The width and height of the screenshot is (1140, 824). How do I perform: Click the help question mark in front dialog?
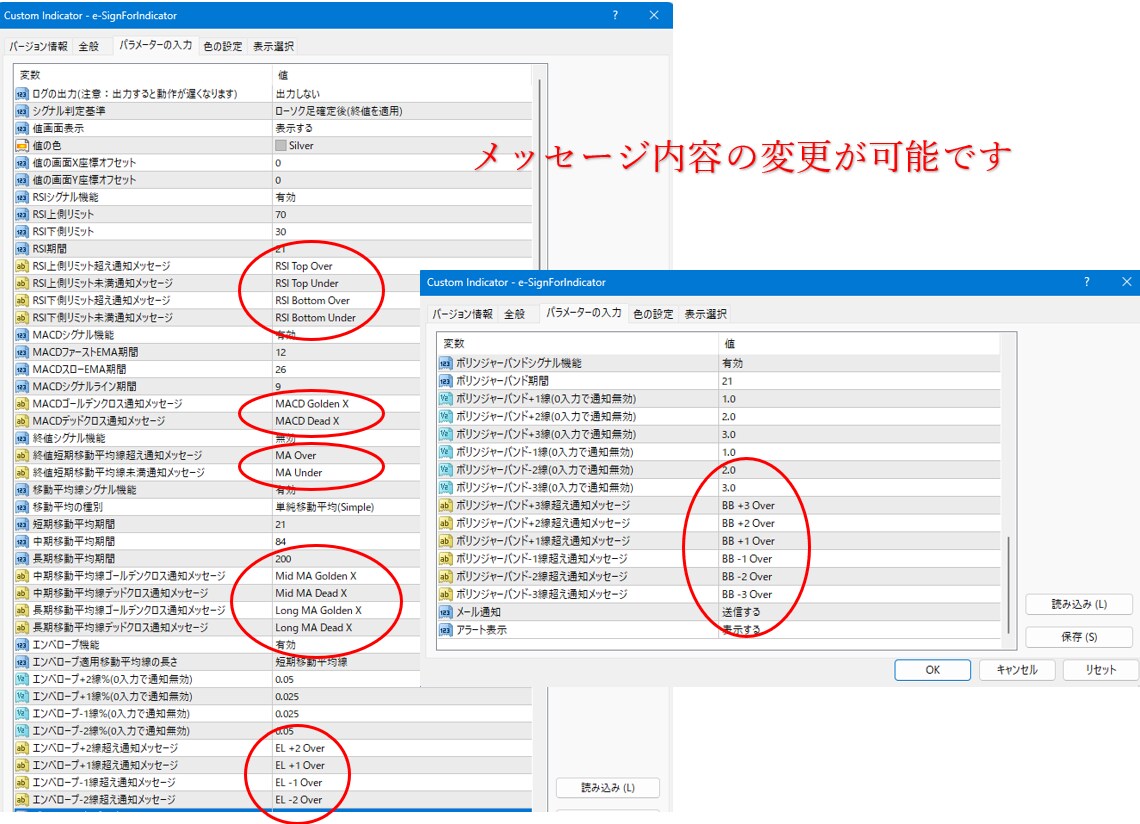pyautogui.click(x=1087, y=281)
